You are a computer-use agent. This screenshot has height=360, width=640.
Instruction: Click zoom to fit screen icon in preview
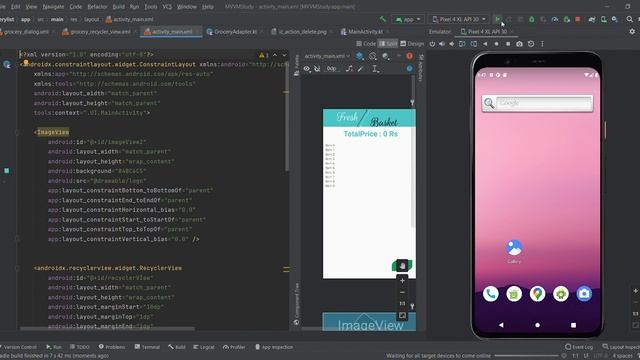tap(402, 316)
